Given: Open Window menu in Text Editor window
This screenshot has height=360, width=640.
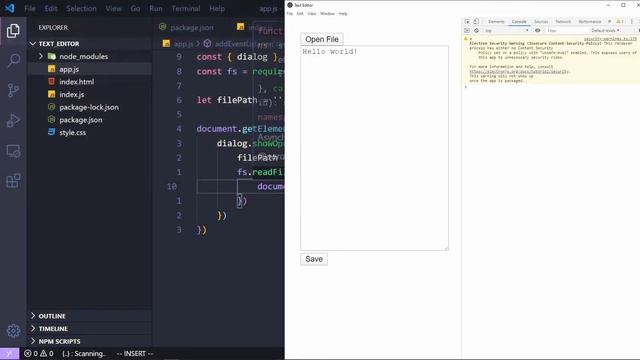Looking at the screenshot, I should (x=327, y=13).
